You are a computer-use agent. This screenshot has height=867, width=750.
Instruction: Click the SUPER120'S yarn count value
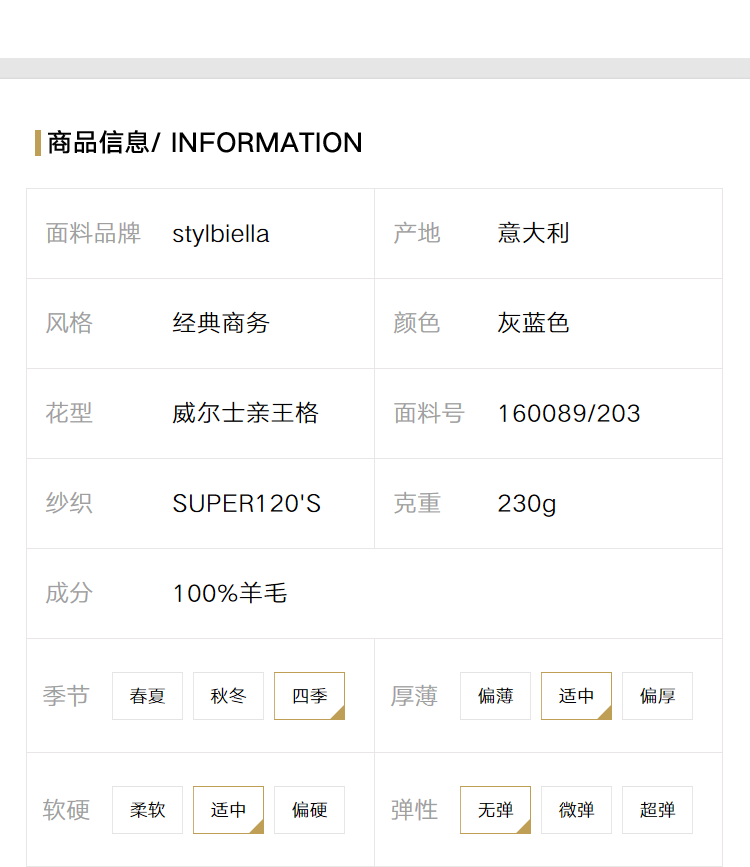click(246, 503)
